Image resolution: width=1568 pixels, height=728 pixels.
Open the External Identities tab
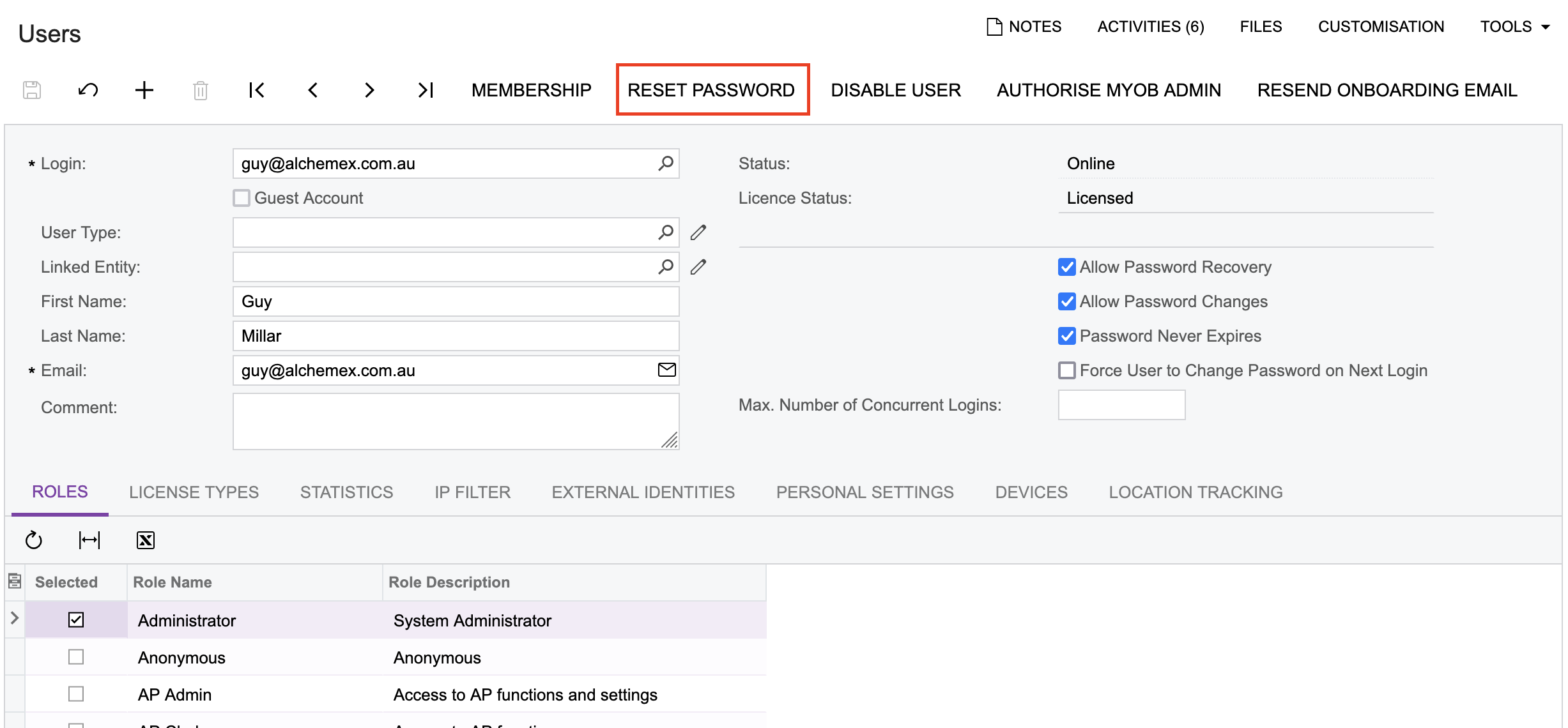[x=643, y=492]
